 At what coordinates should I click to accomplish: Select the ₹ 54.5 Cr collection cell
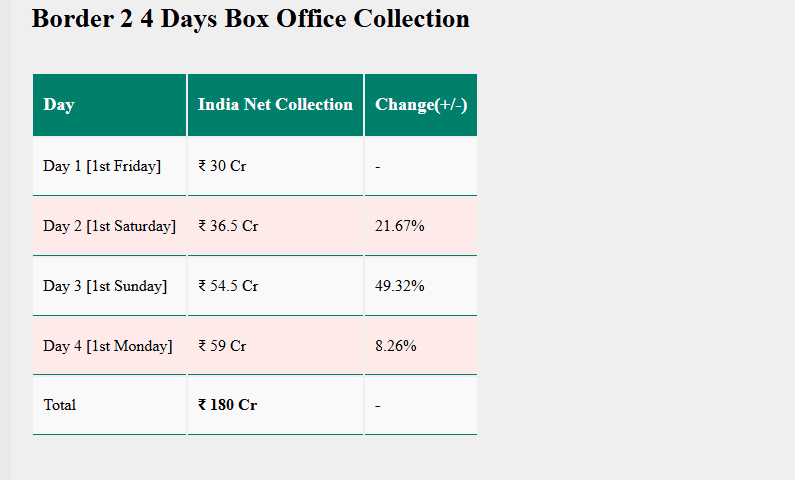pyautogui.click(x=228, y=286)
